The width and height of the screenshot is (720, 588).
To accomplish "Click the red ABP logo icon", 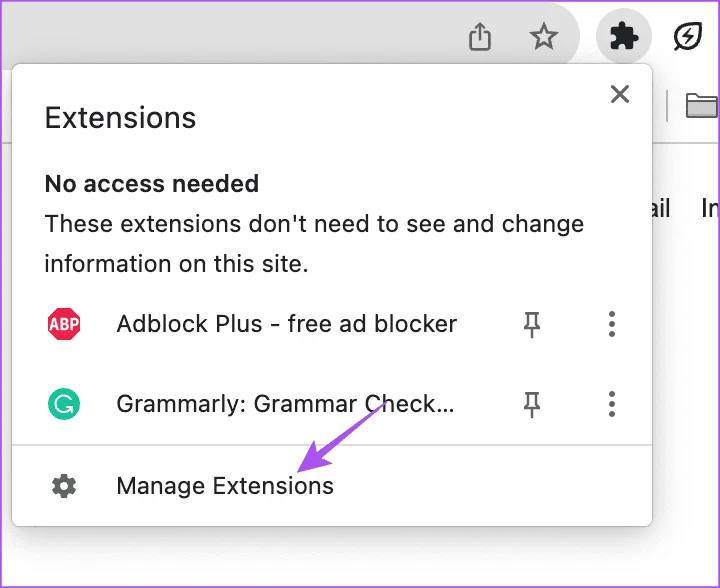I will [64, 324].
